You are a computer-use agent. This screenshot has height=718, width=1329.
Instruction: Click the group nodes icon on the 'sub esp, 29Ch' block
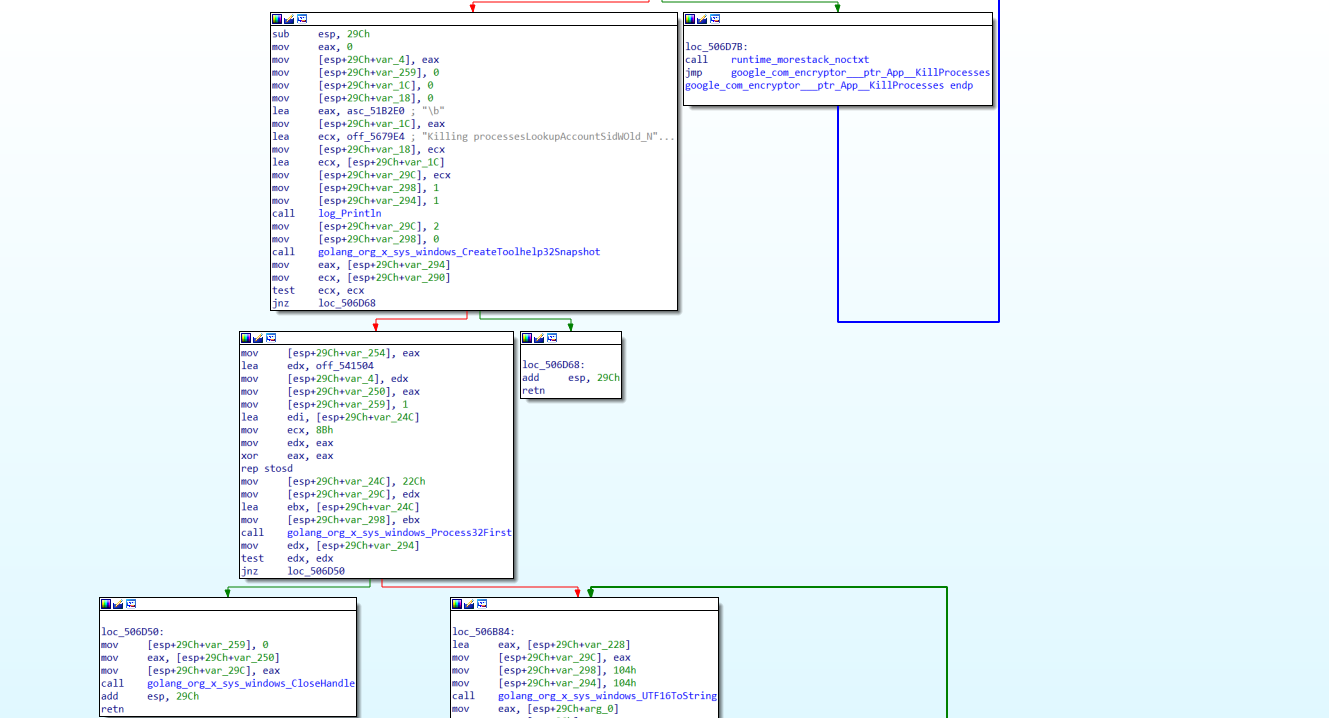[x=302, y=19]
